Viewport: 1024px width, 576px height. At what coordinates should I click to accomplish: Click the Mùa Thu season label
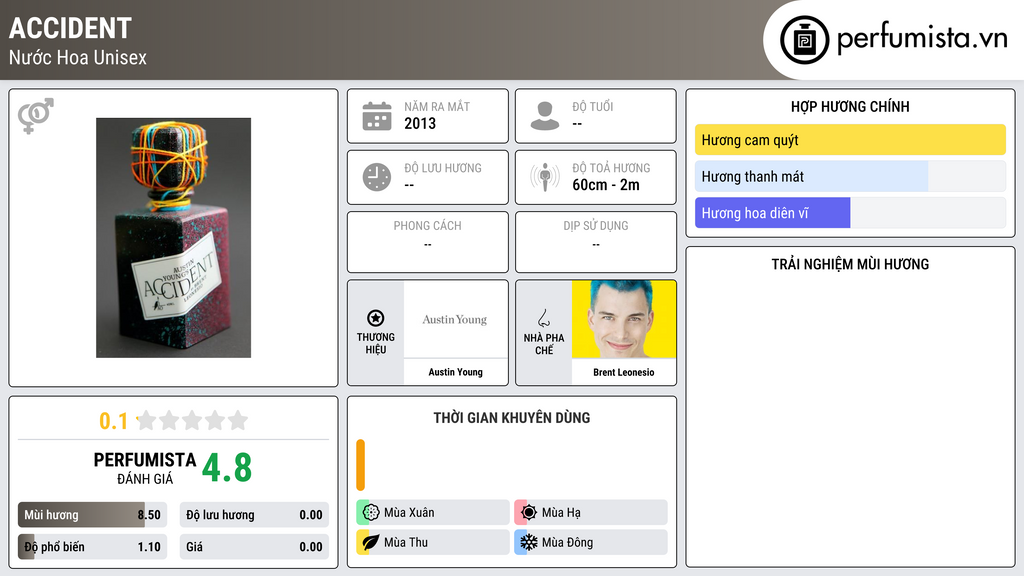(406, 542)
